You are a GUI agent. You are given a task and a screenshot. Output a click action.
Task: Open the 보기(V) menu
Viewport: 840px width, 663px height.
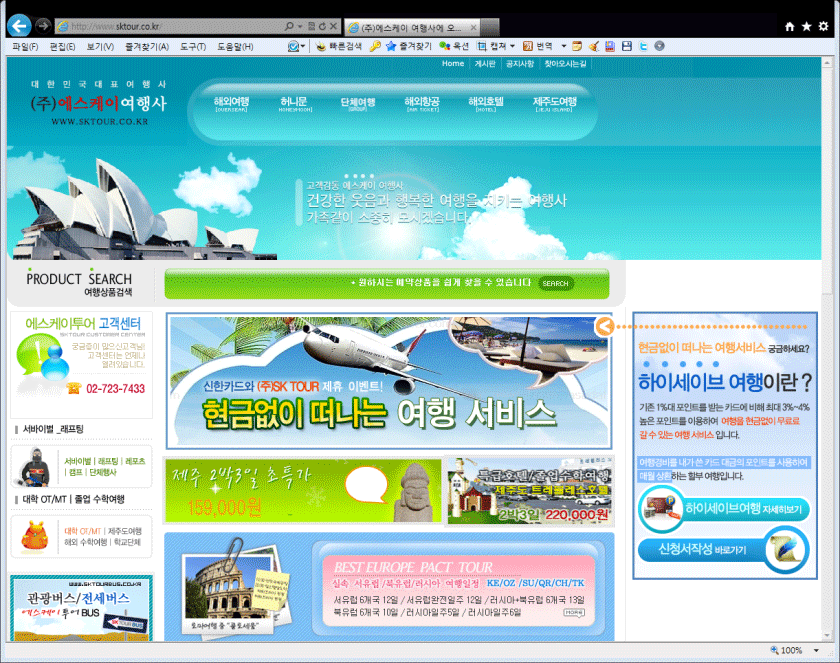(x=100, y=47)
